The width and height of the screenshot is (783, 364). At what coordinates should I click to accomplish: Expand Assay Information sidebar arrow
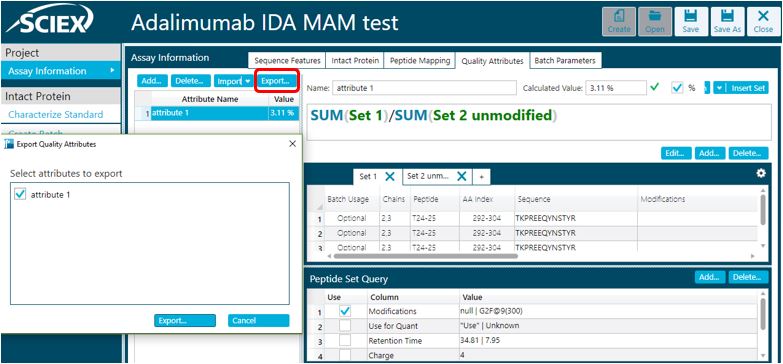(112, 71)
